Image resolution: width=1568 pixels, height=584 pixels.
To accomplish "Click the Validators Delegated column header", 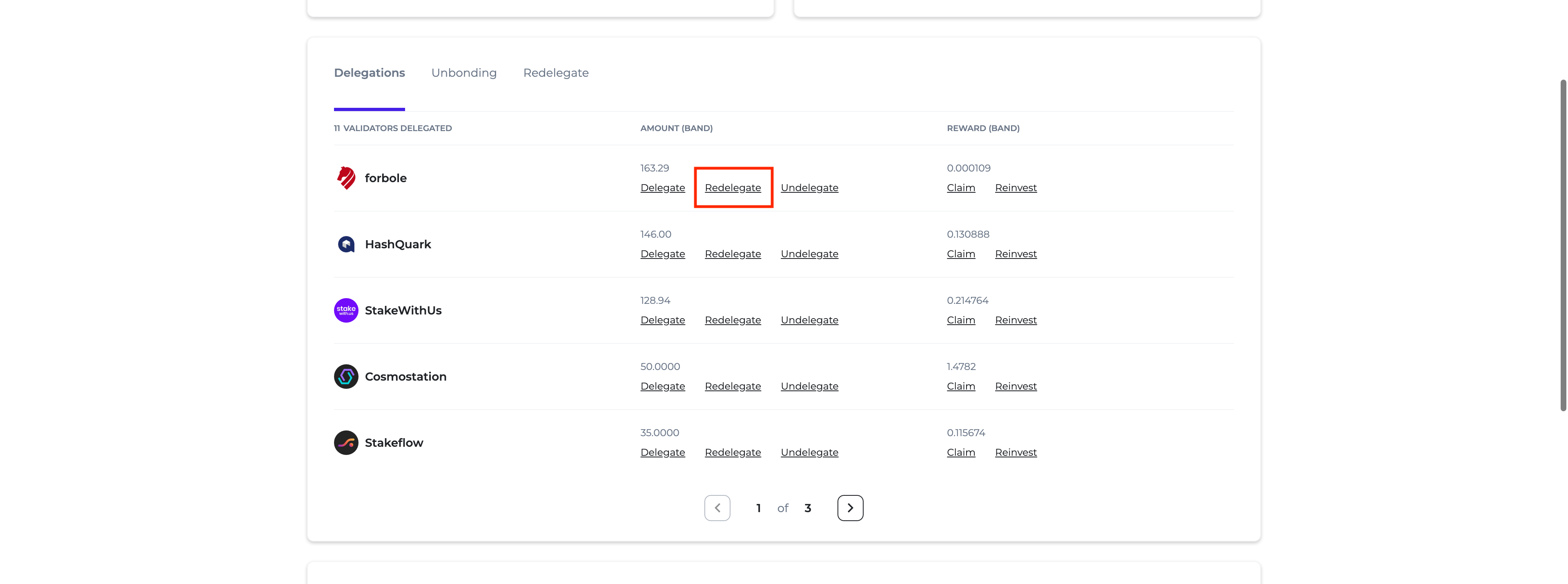I will 392,128.
